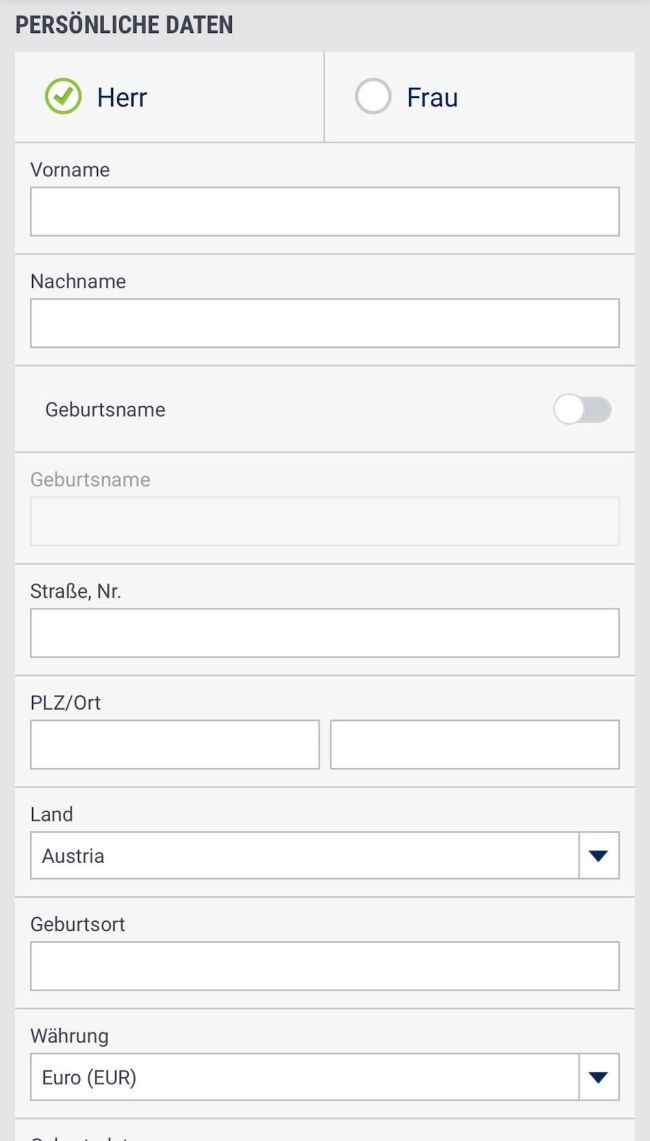Click the PLZ postal code field
This screenshot has height=1141, width=650.
pyautogui.click(x=175, y=745)
